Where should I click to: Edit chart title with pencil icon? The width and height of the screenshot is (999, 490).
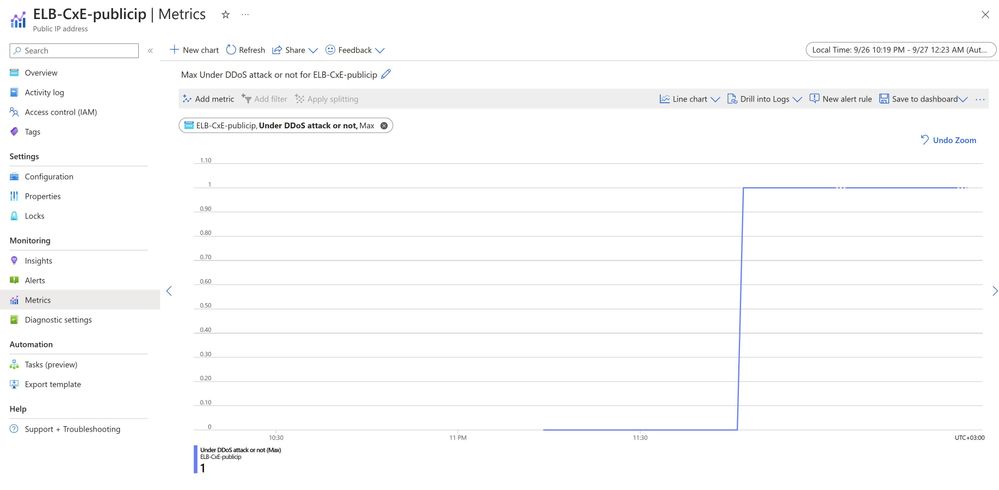click(385, 74)
